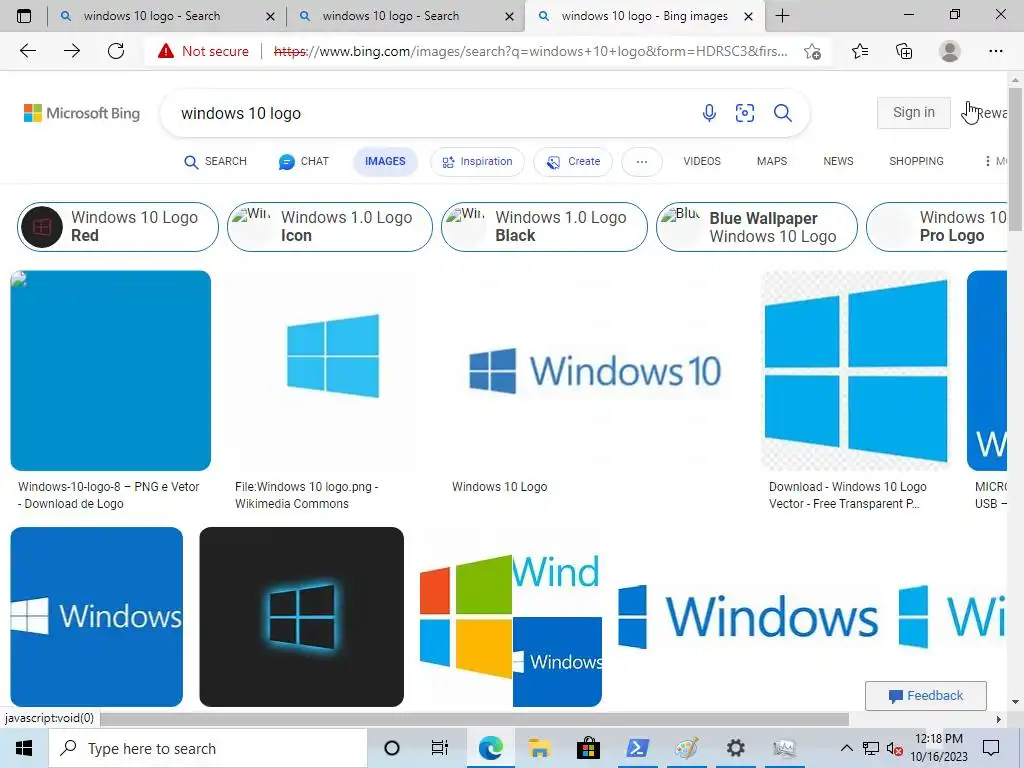The width and height of the screenshot is (1024, 768).
Task: Show hidden tray icons chevron
Action: 846,748
